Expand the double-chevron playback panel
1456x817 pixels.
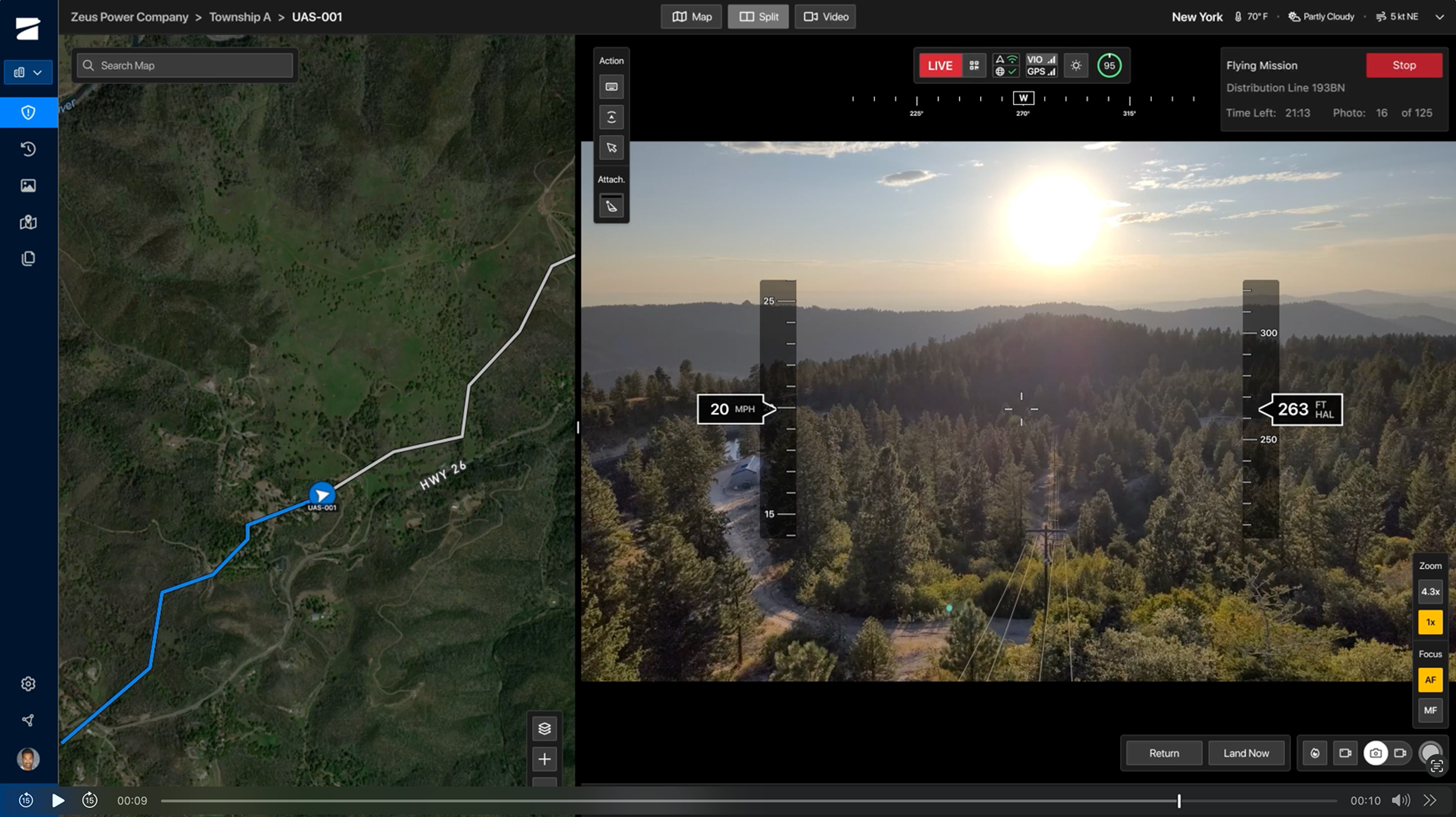[1430, 800]
